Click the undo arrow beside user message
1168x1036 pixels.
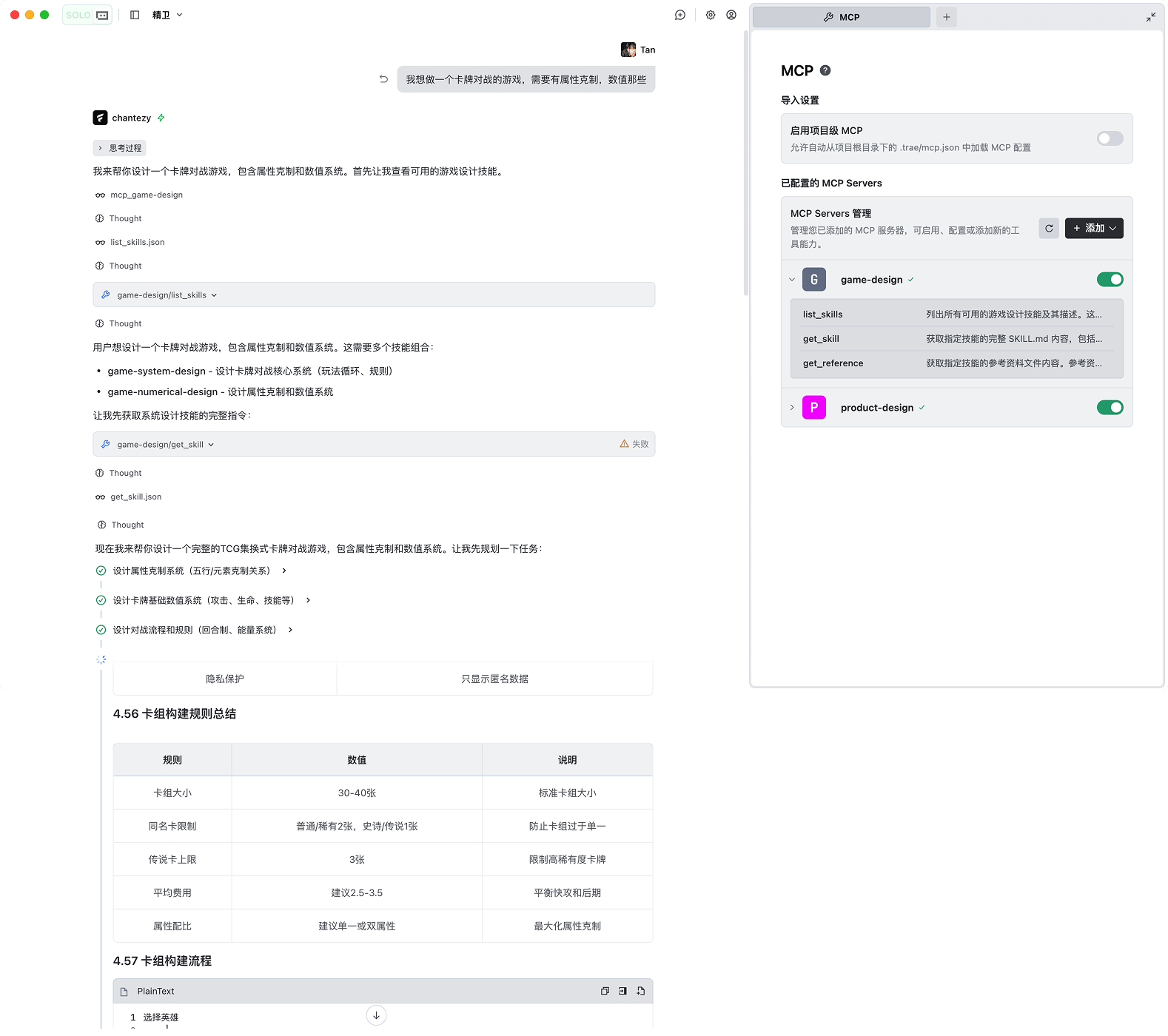383,79
